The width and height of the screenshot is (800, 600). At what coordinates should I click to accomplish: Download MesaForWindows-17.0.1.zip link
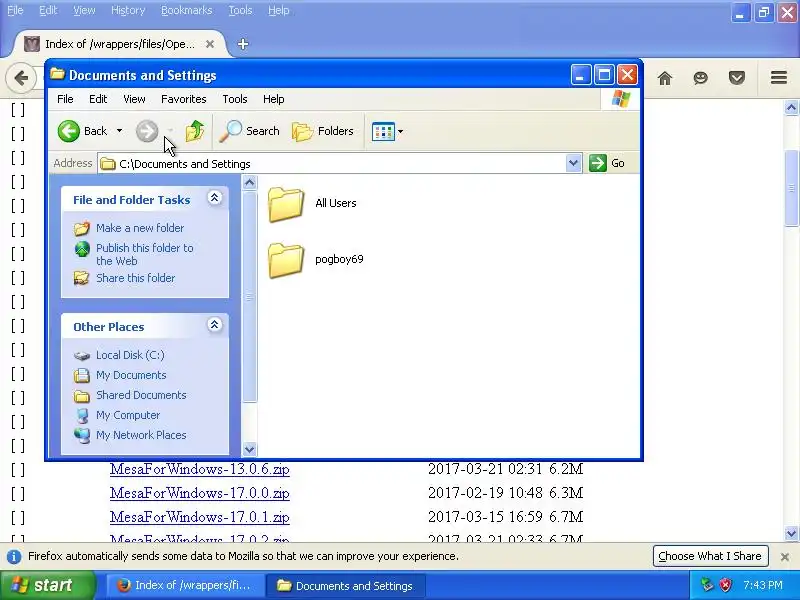click(x=199, y=517)
